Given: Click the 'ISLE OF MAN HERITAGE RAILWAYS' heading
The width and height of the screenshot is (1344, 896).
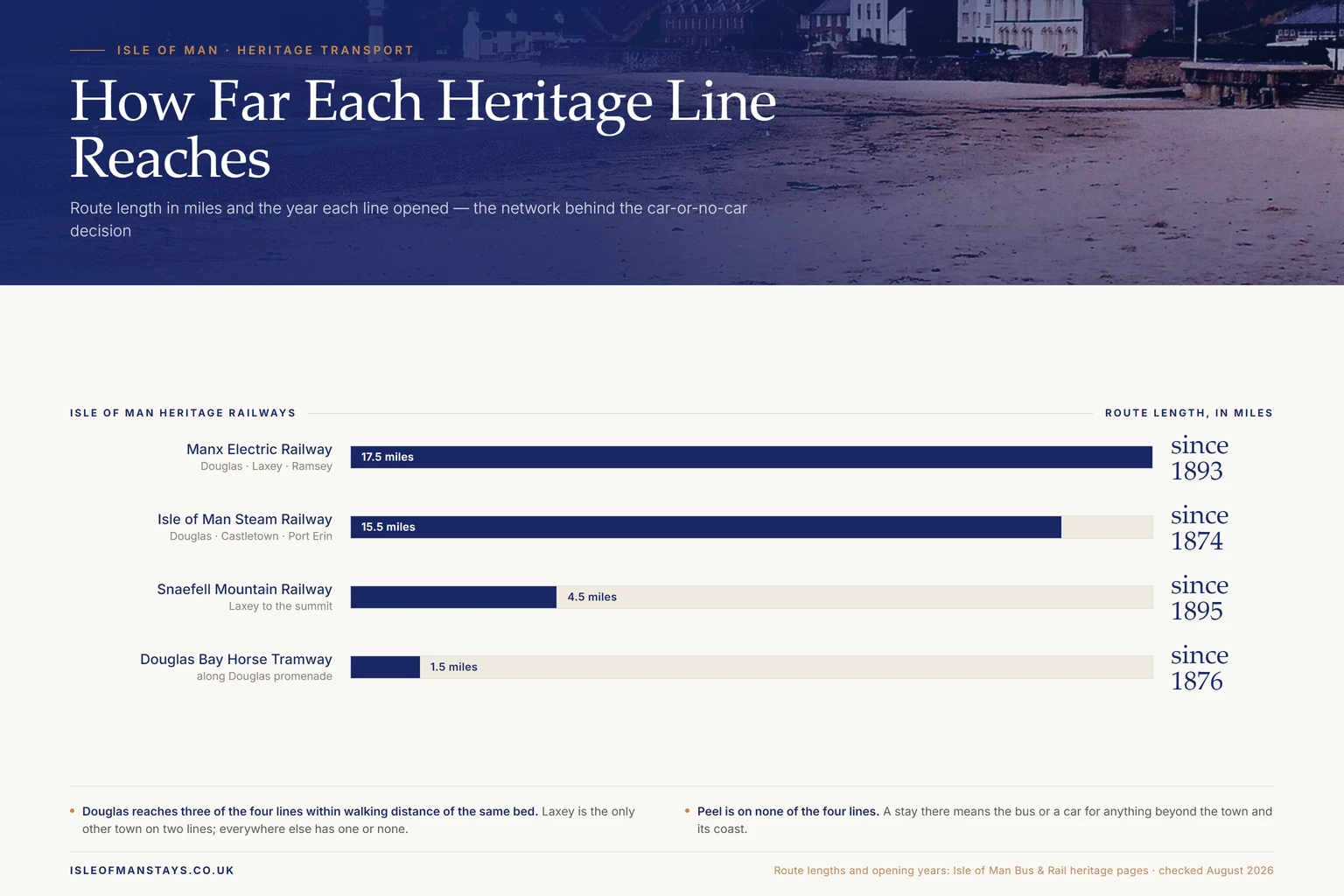Looking at the screenshot, I should point(183,413).
